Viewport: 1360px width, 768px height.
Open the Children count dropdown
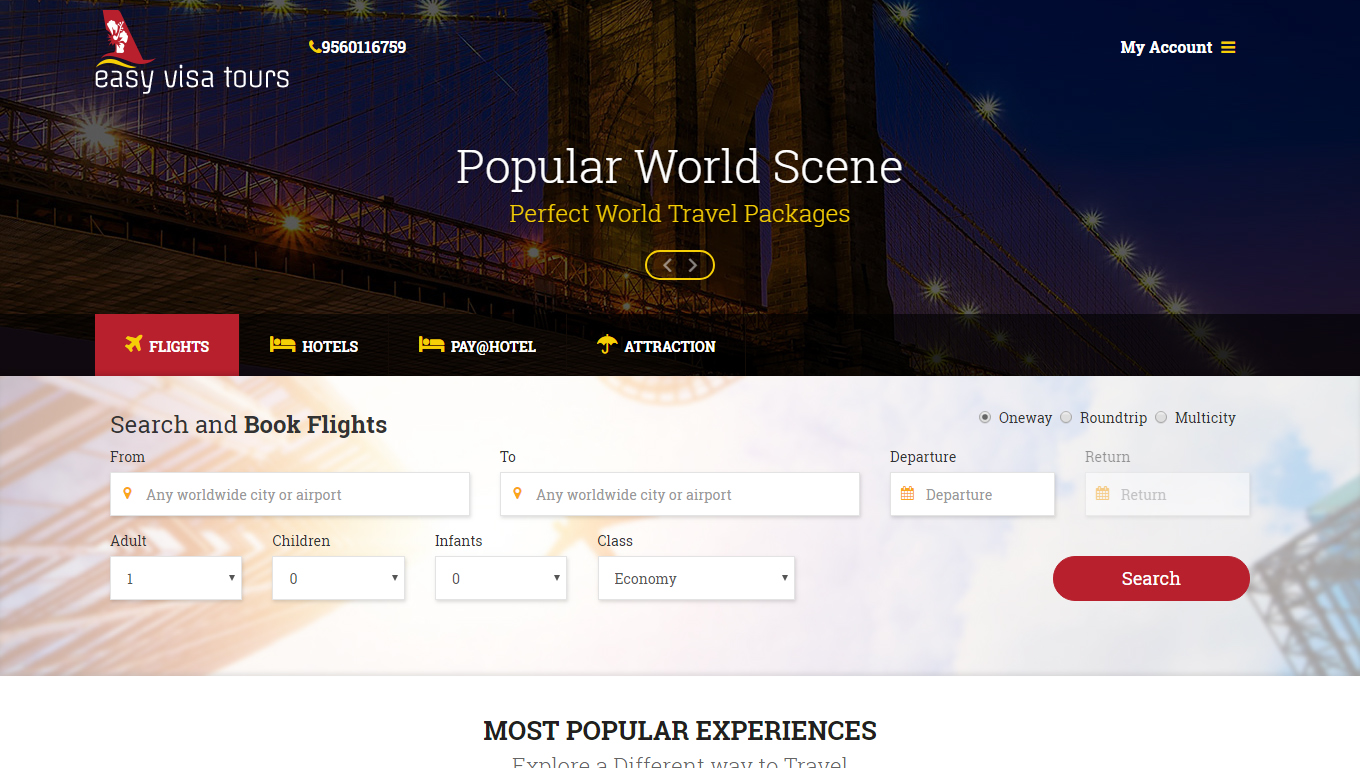click(x=339, y=578)
